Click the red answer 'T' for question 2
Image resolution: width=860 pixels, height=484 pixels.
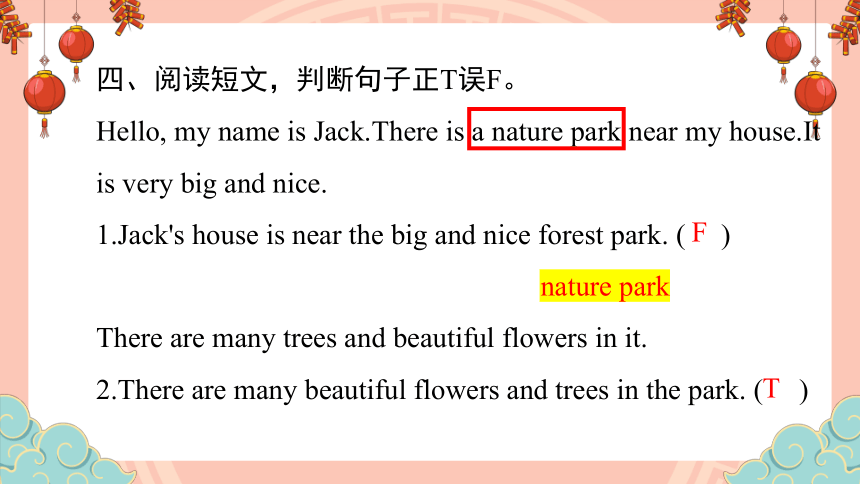coord(771,389)
